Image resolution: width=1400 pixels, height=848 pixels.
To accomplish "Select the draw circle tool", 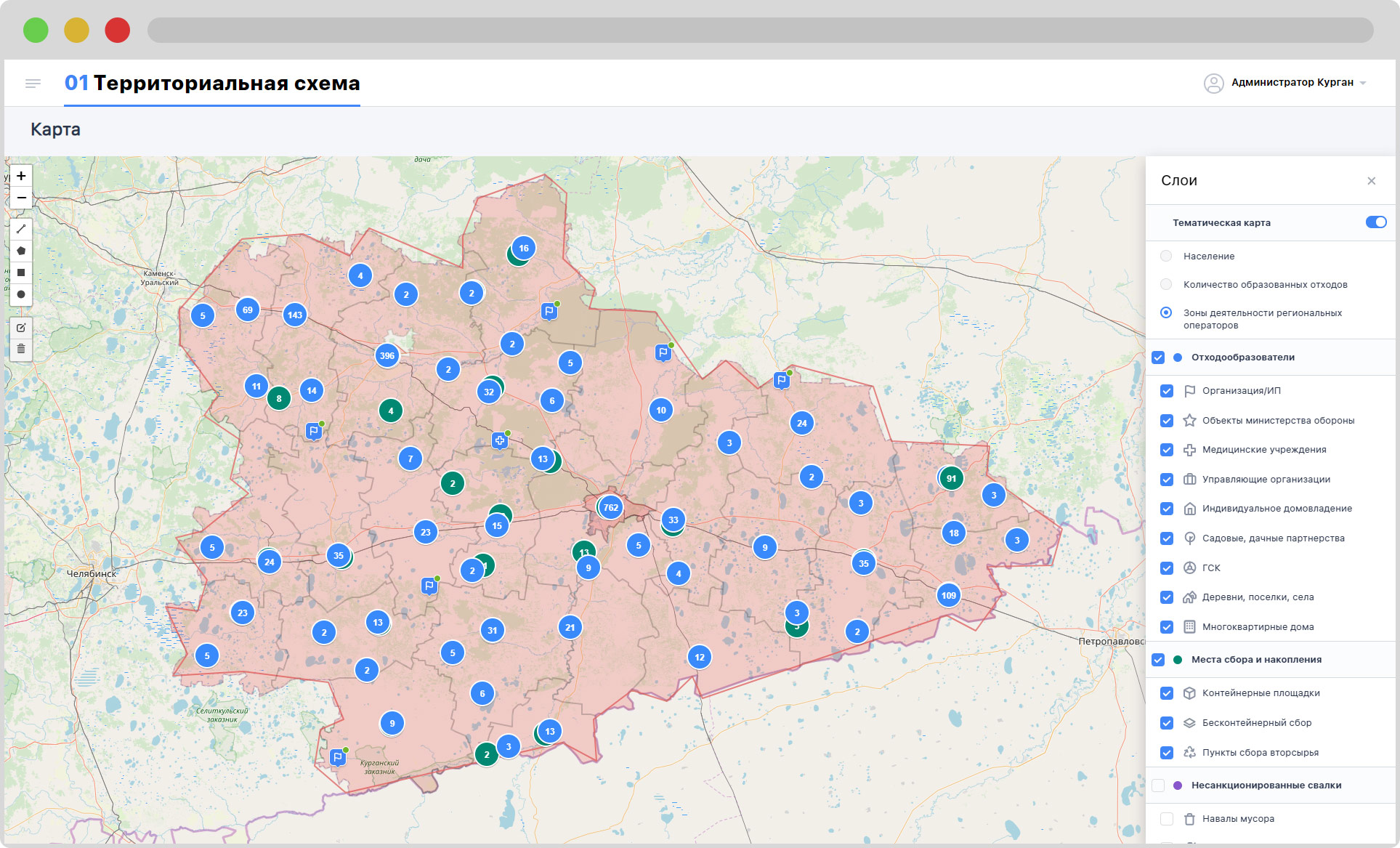I will 21,294.
